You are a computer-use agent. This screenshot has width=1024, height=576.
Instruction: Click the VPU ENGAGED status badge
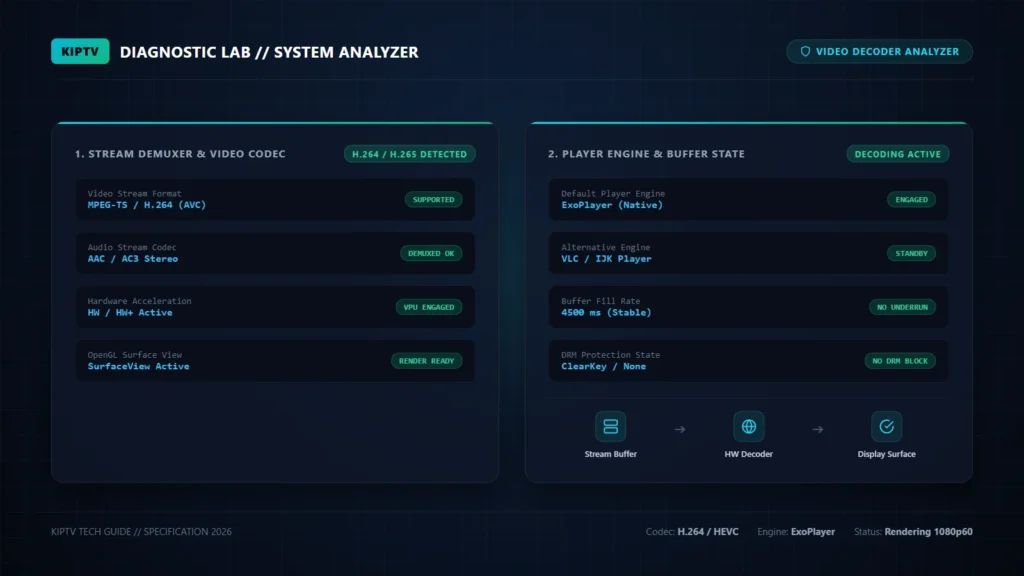click(x=428, y=307)
